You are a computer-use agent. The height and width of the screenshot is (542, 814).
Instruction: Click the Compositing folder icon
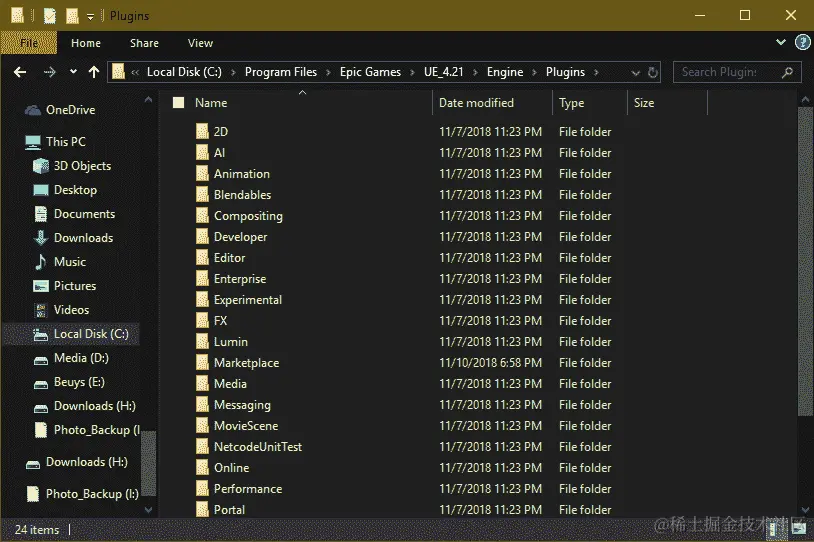[x=202, y=215]
